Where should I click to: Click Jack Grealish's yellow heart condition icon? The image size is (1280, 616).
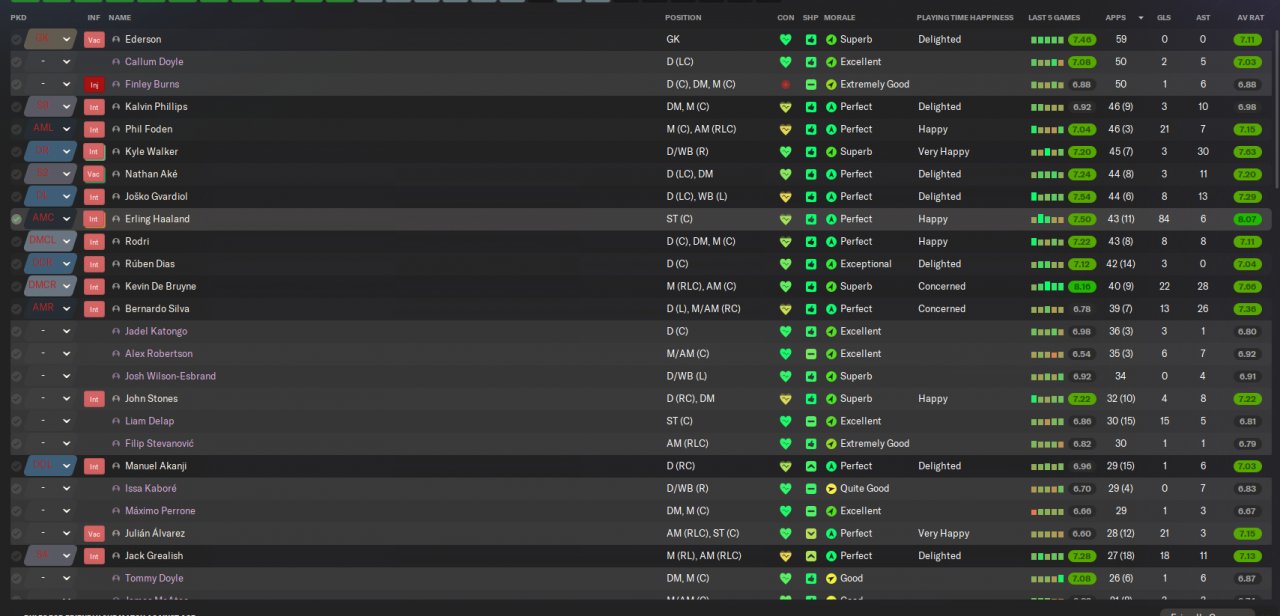[x=785, y=556]
